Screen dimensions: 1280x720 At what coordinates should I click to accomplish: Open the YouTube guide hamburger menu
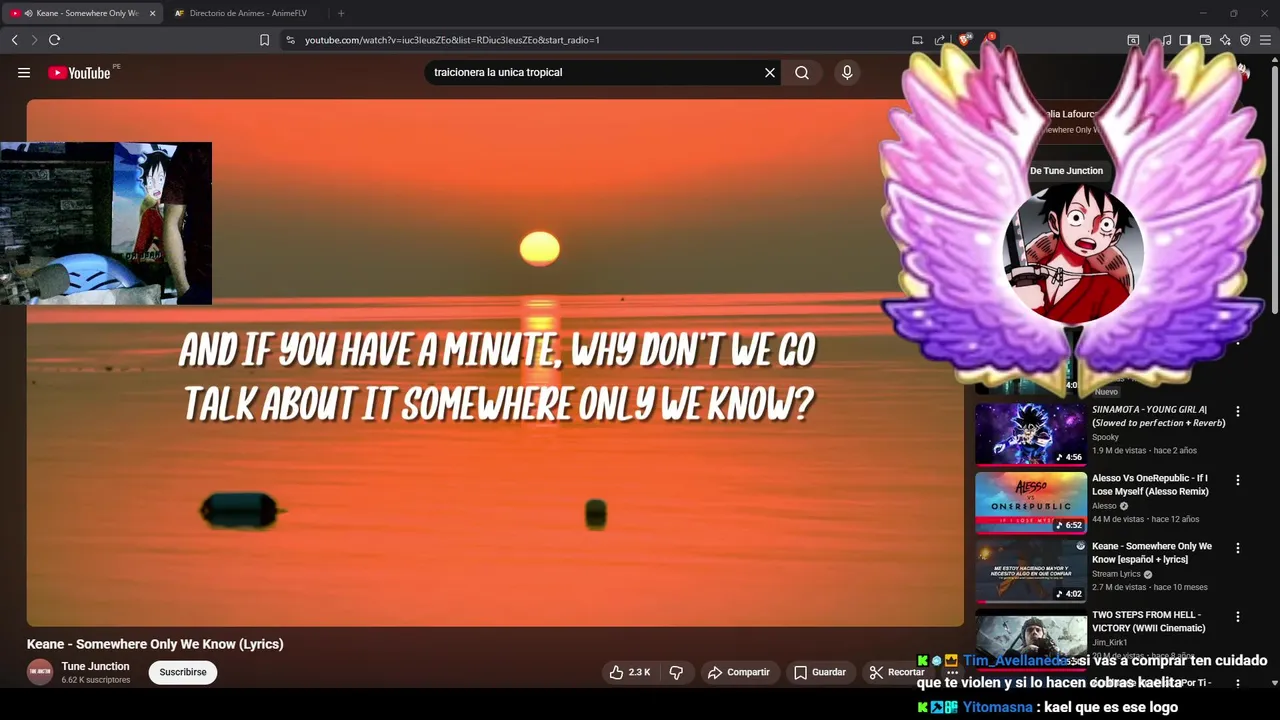[24, 72]
